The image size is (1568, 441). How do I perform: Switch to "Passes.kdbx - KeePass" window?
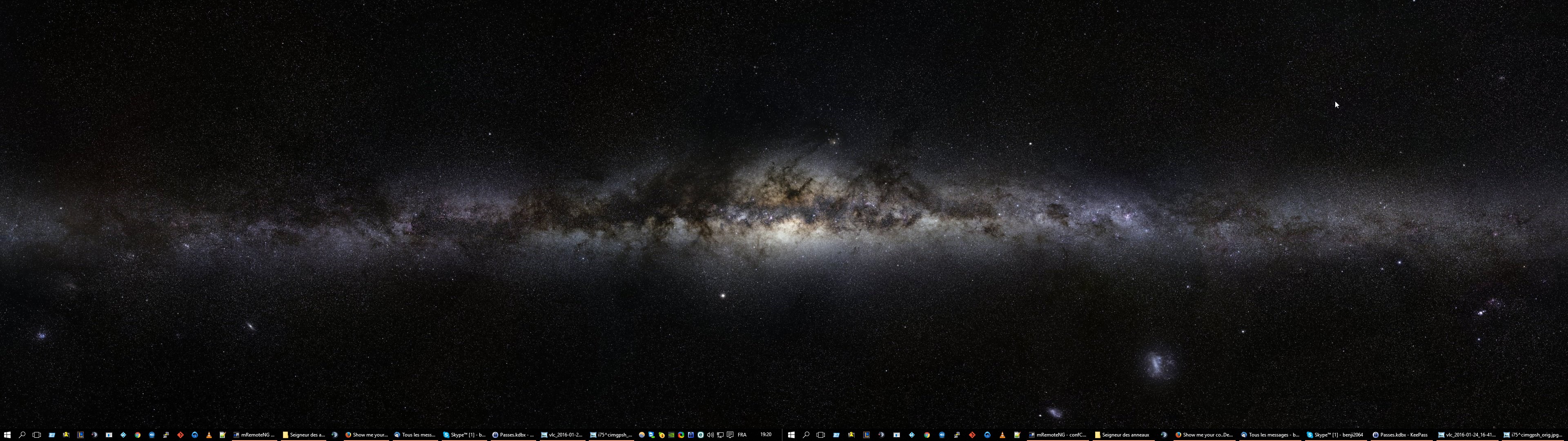1402,435
